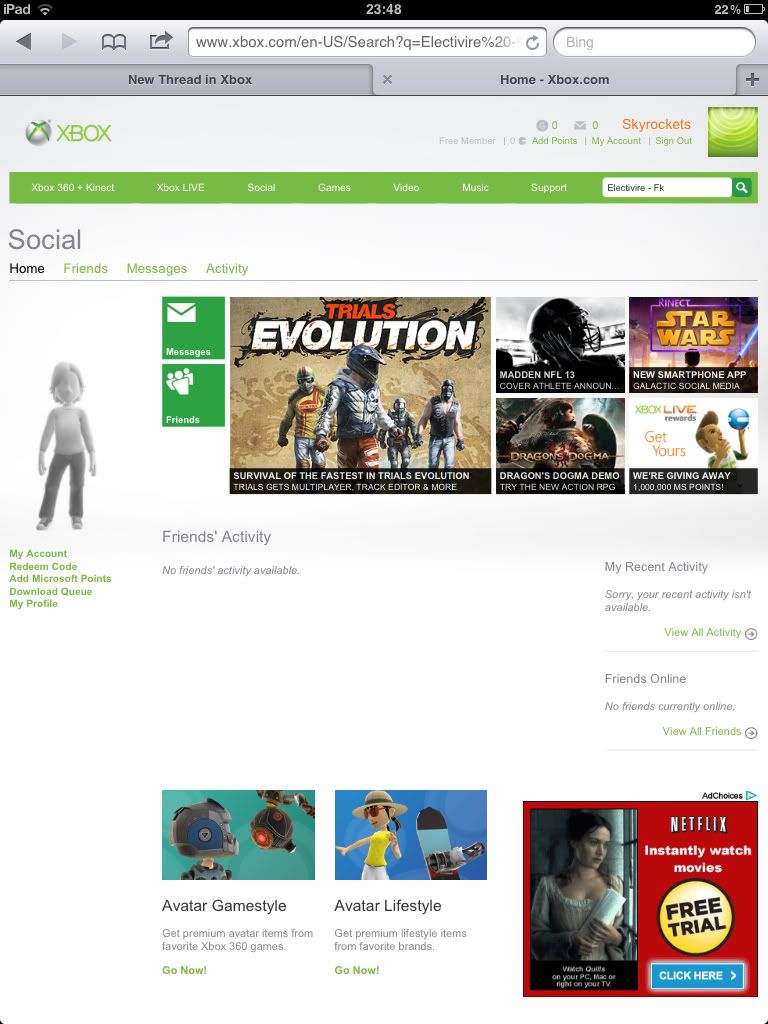
Task: Click the Xbox logo
Action: pos(69,132)
